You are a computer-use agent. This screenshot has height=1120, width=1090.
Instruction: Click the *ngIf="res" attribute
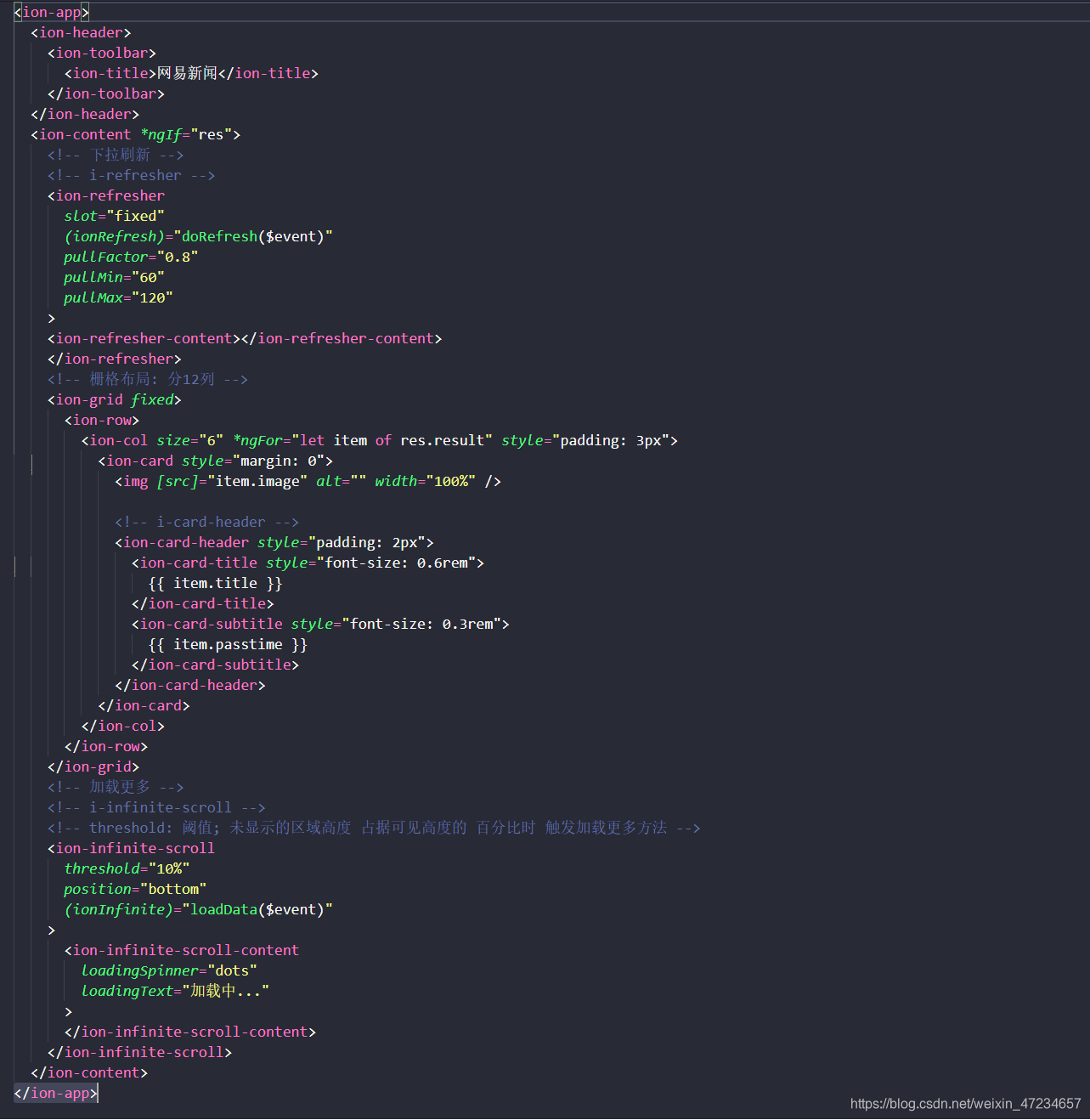click(186, 134)
